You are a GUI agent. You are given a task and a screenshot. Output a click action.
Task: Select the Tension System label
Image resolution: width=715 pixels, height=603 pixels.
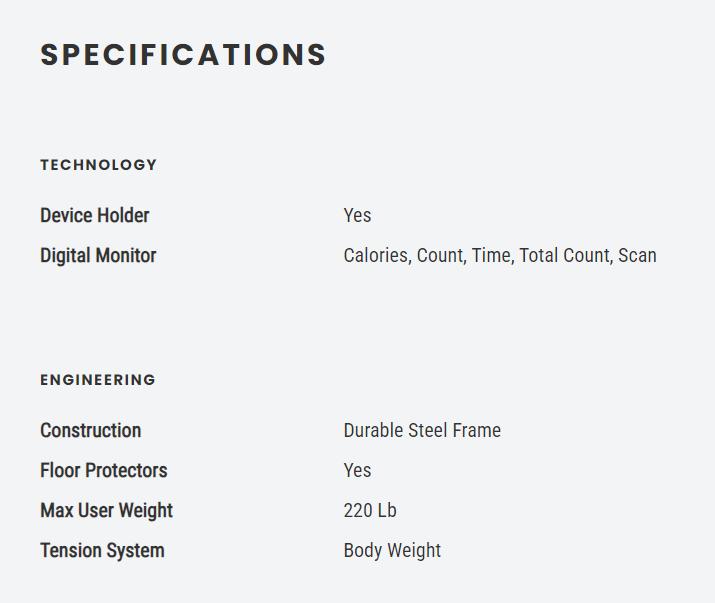[102, 550]
